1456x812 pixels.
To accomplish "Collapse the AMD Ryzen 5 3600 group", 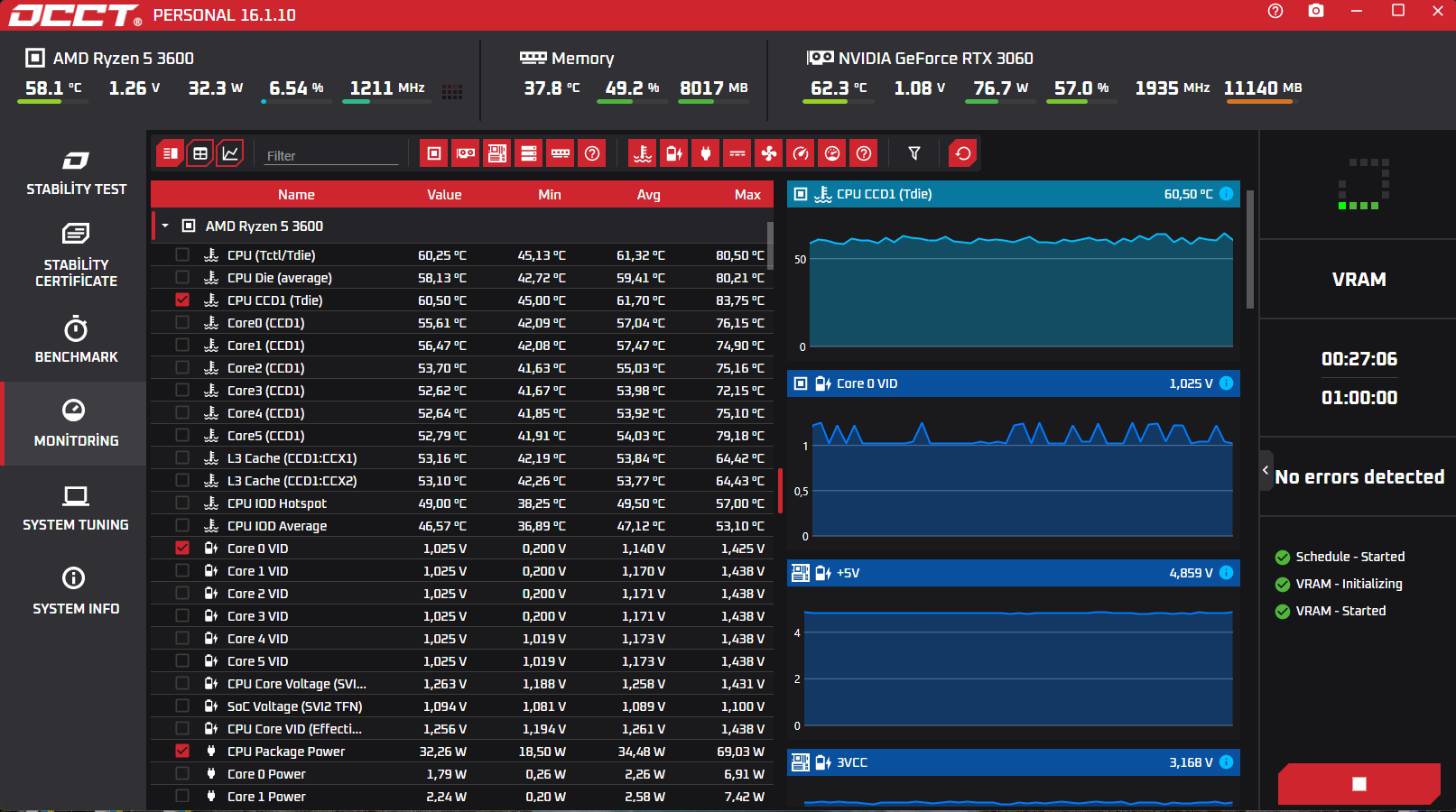I will point(165,226).
